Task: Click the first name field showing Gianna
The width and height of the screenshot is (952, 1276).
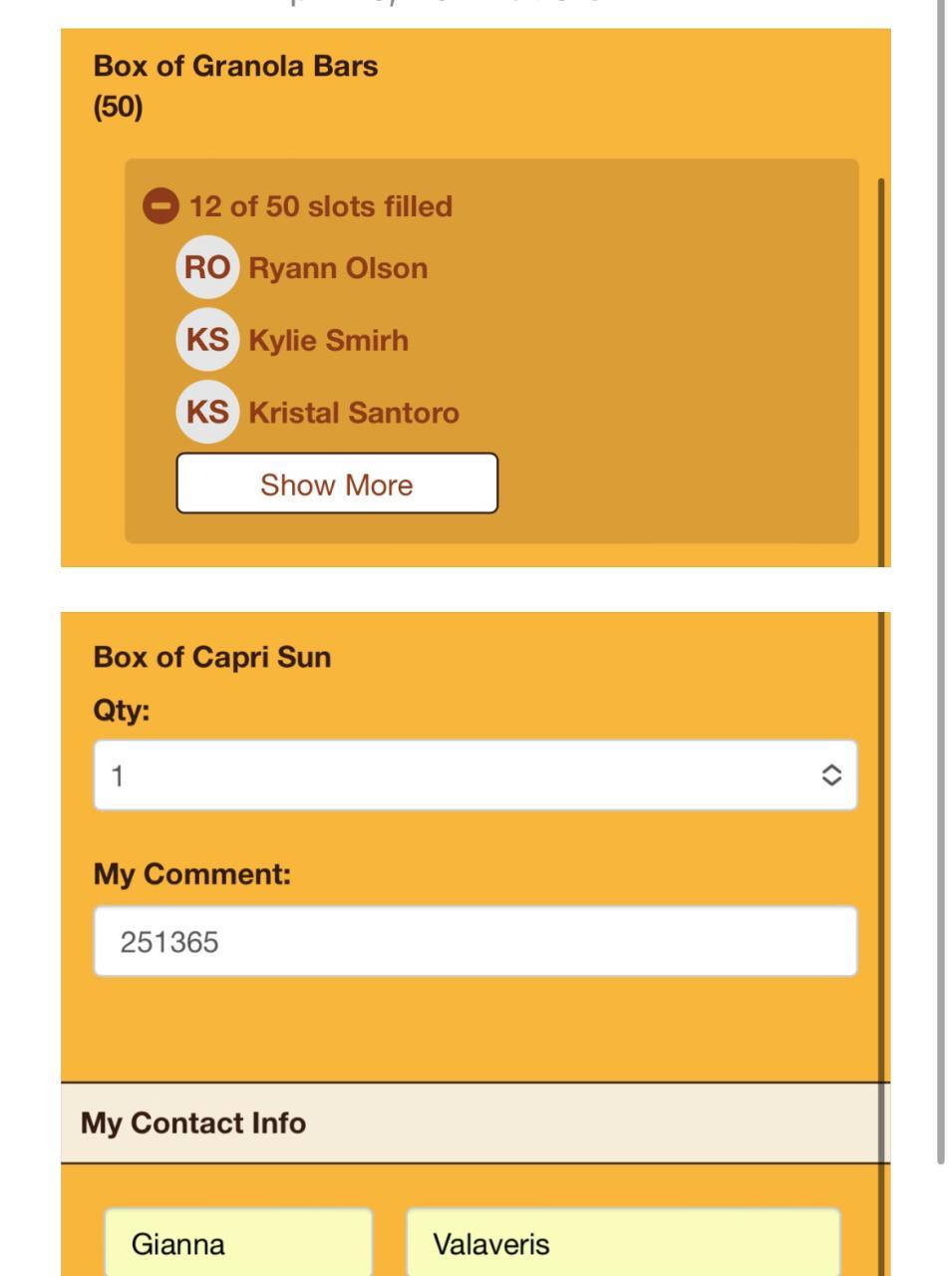Action: coord(238,1243)
